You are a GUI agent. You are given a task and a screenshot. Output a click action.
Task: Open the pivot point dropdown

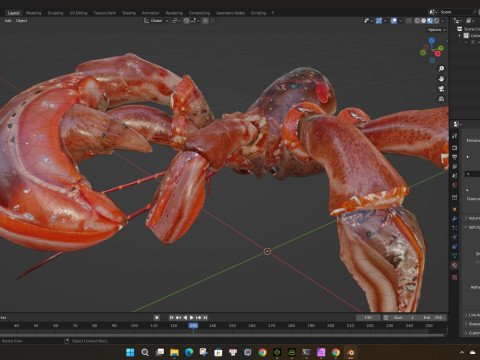pyautogui.click(x=176, y=21)
